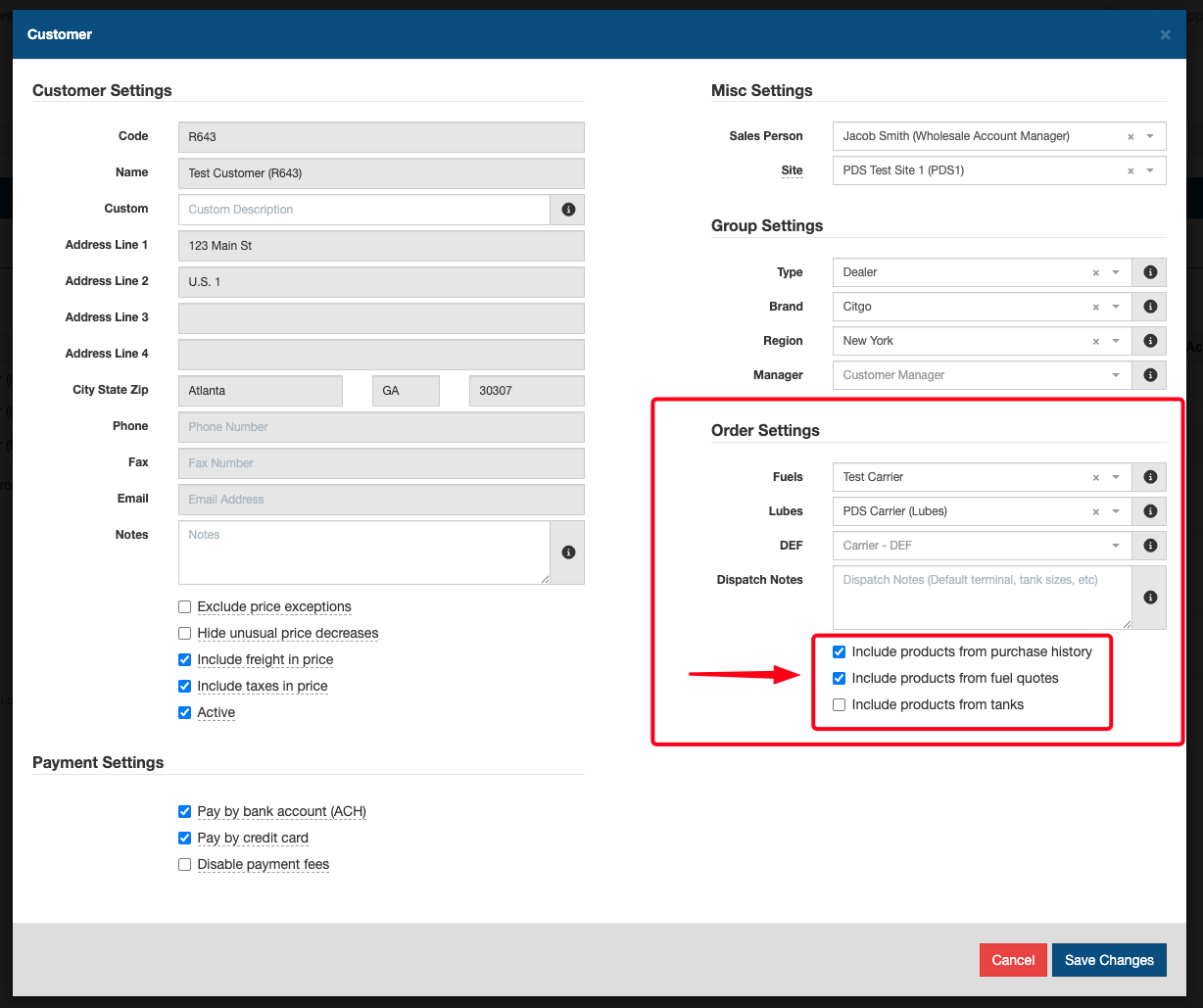1203x1008 pixels.
Task: Click the Phone Number field
Action: (x=381, y=427)
